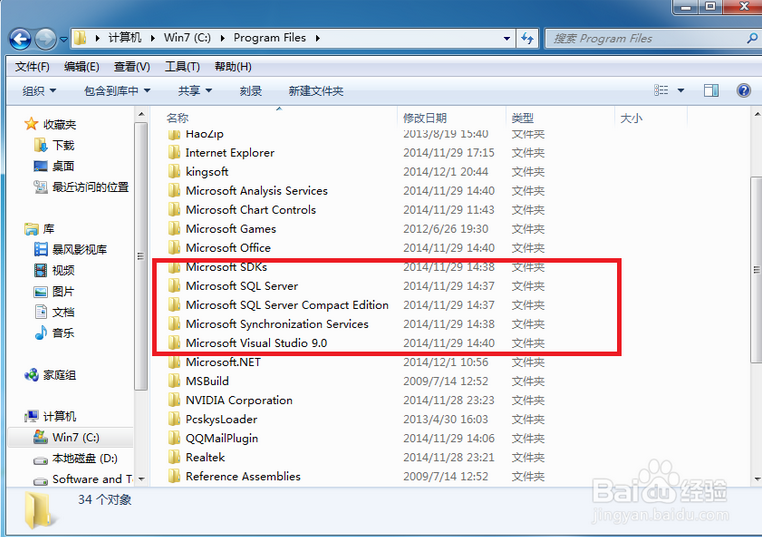The height and width of the screenshot is (537, 762).
Task: Click the Microsoft Office folder icon
Action: pos(174,248)
